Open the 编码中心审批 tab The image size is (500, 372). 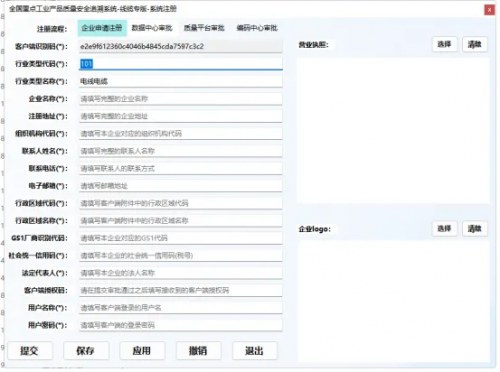pyautogui.click(x=257, y=28)
